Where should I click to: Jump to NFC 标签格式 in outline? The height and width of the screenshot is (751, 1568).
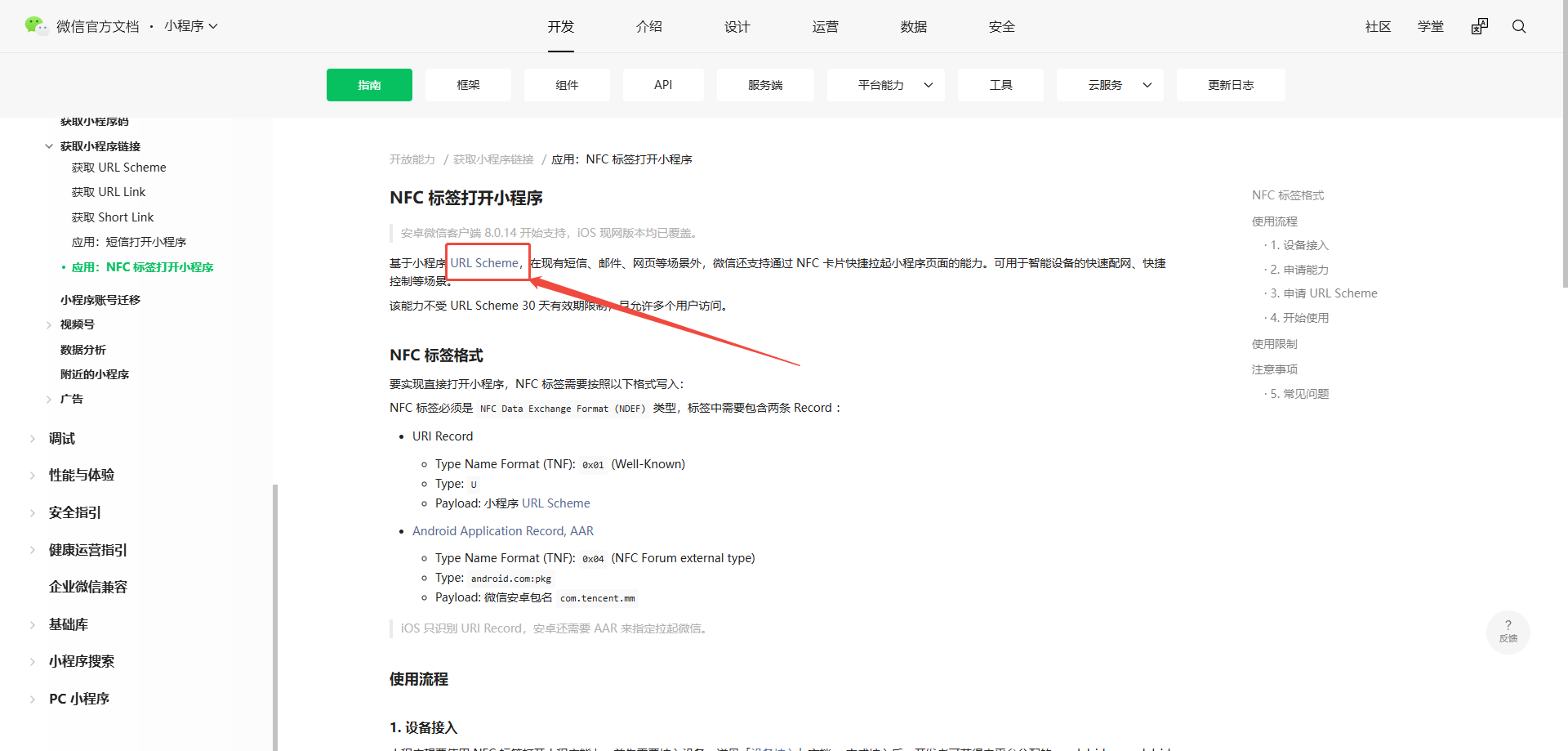1288,195
